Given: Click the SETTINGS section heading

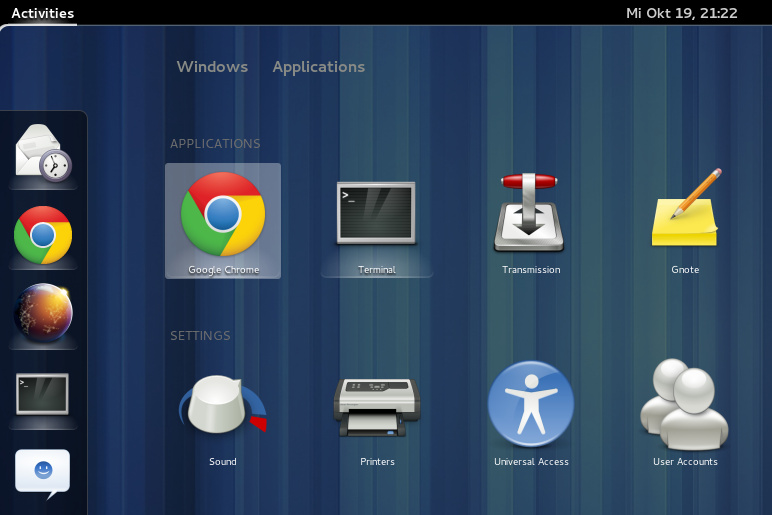Looking at the screenshot, I should (x=200, y=336).
